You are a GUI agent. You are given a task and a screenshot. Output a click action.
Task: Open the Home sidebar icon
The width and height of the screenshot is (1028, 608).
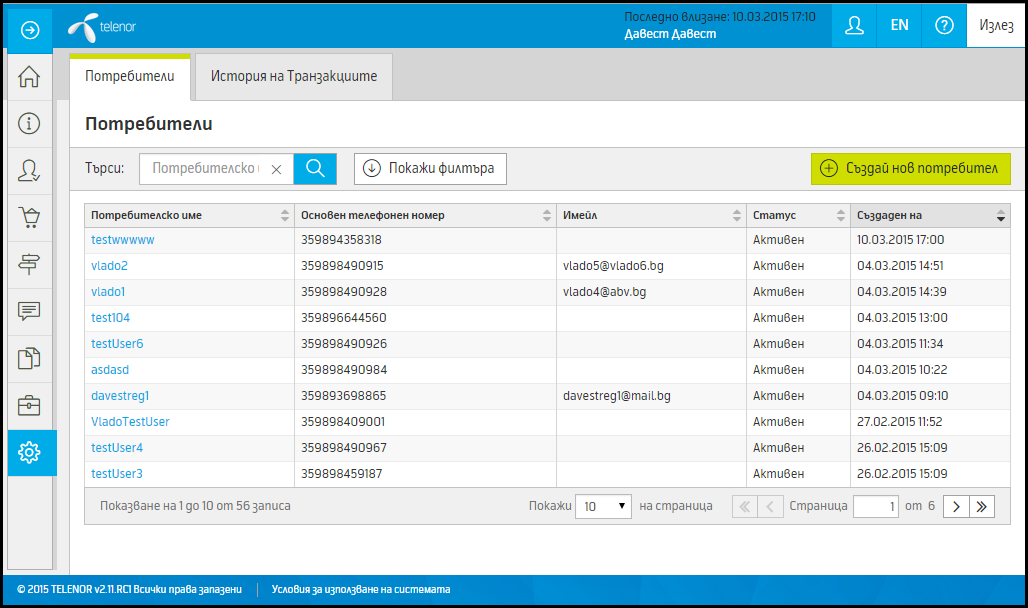(x=29, y=77)
